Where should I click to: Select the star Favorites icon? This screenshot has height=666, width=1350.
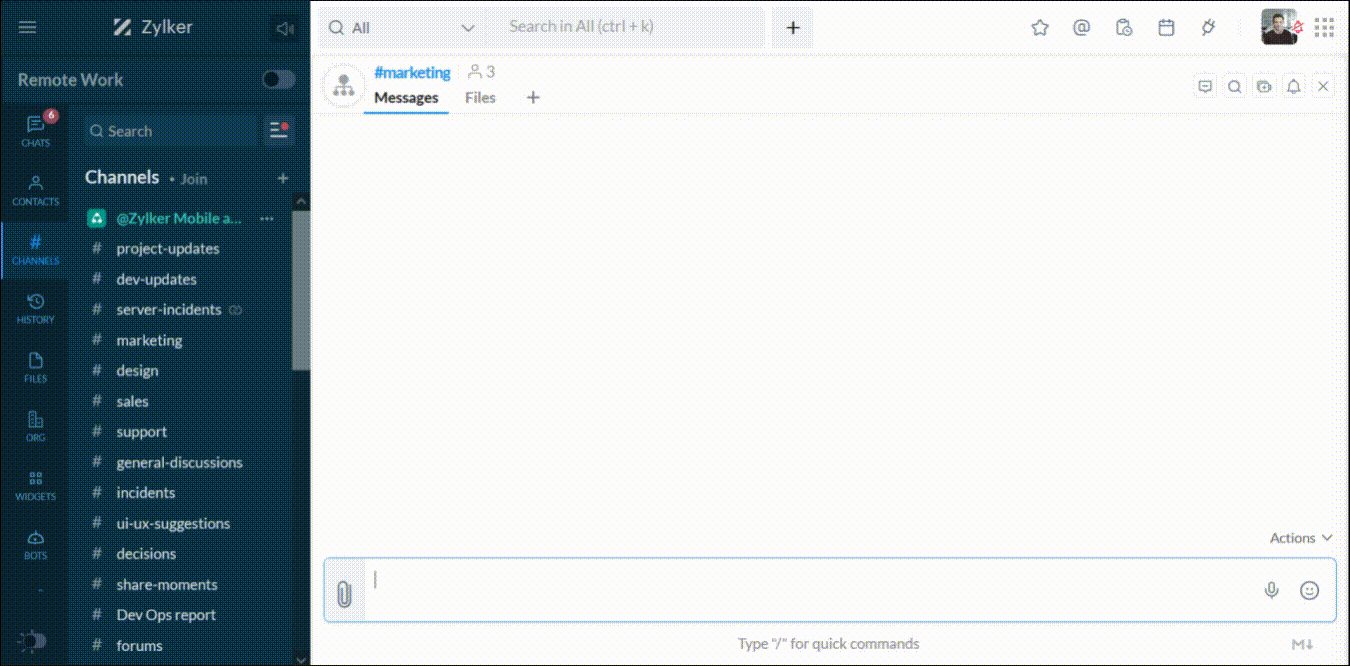click(1039, 27)
